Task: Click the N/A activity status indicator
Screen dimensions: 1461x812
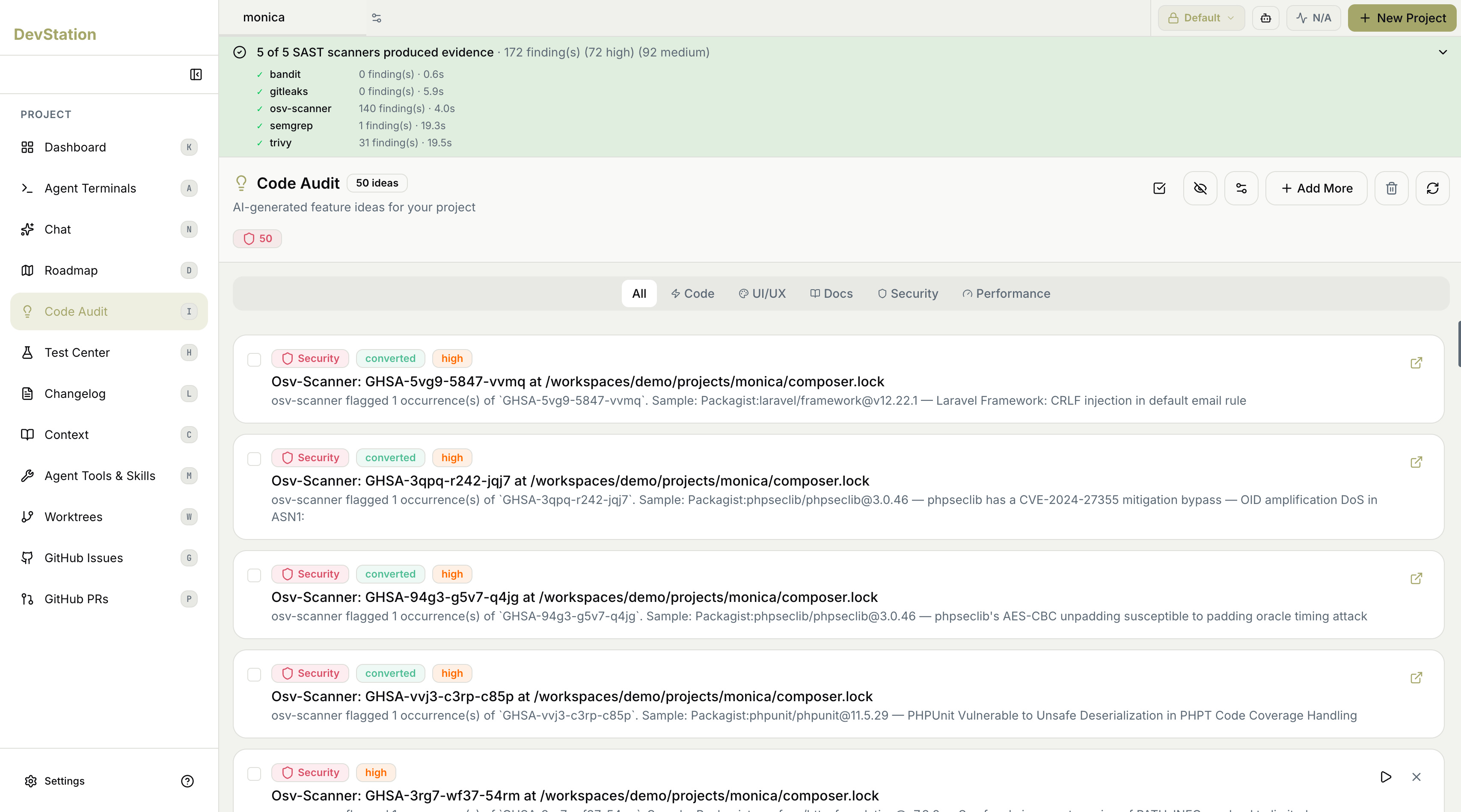Action: pyautogui.click(x=1313, y=18)
